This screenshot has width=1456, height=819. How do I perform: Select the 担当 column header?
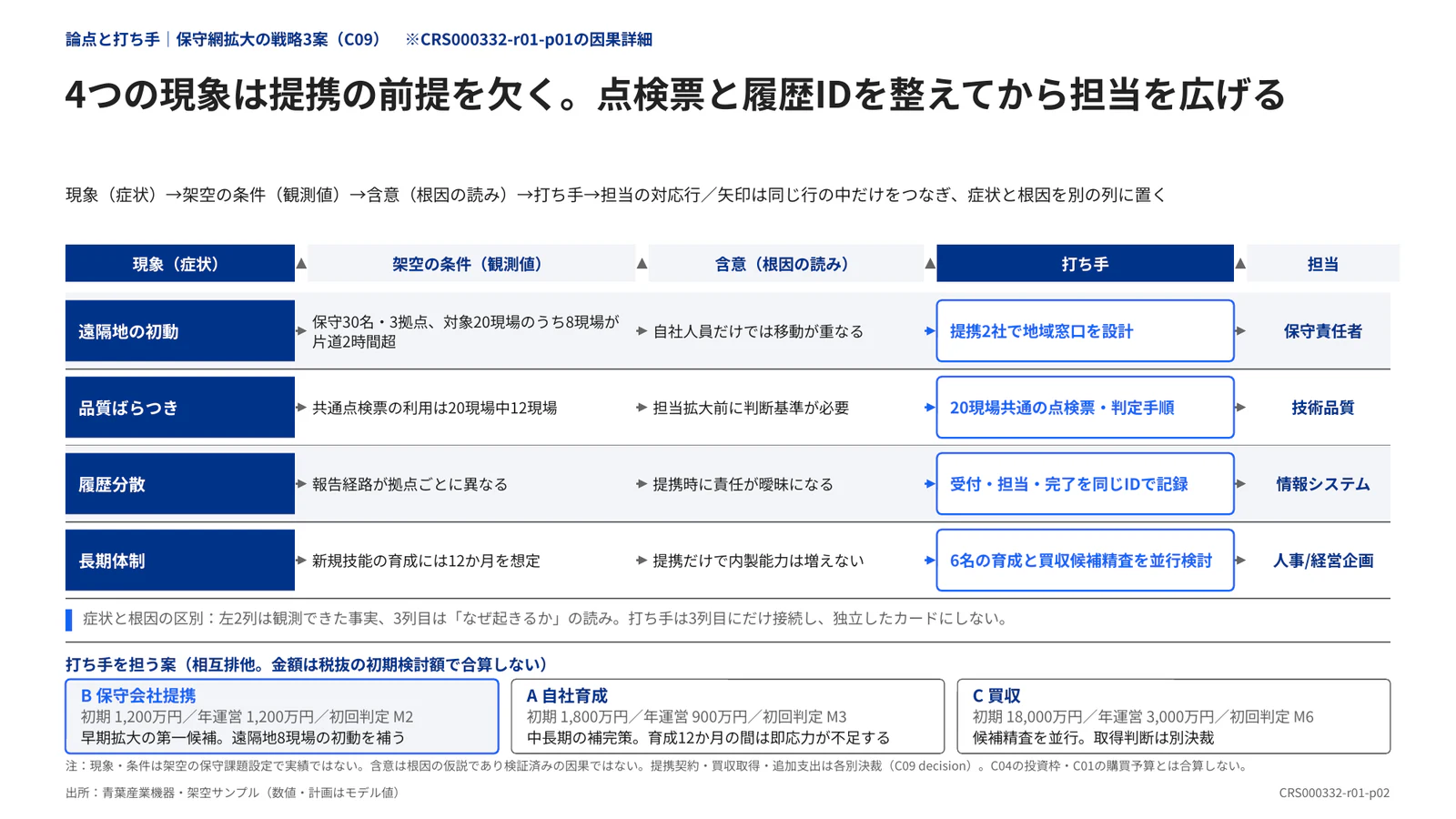click(1322, 264)
